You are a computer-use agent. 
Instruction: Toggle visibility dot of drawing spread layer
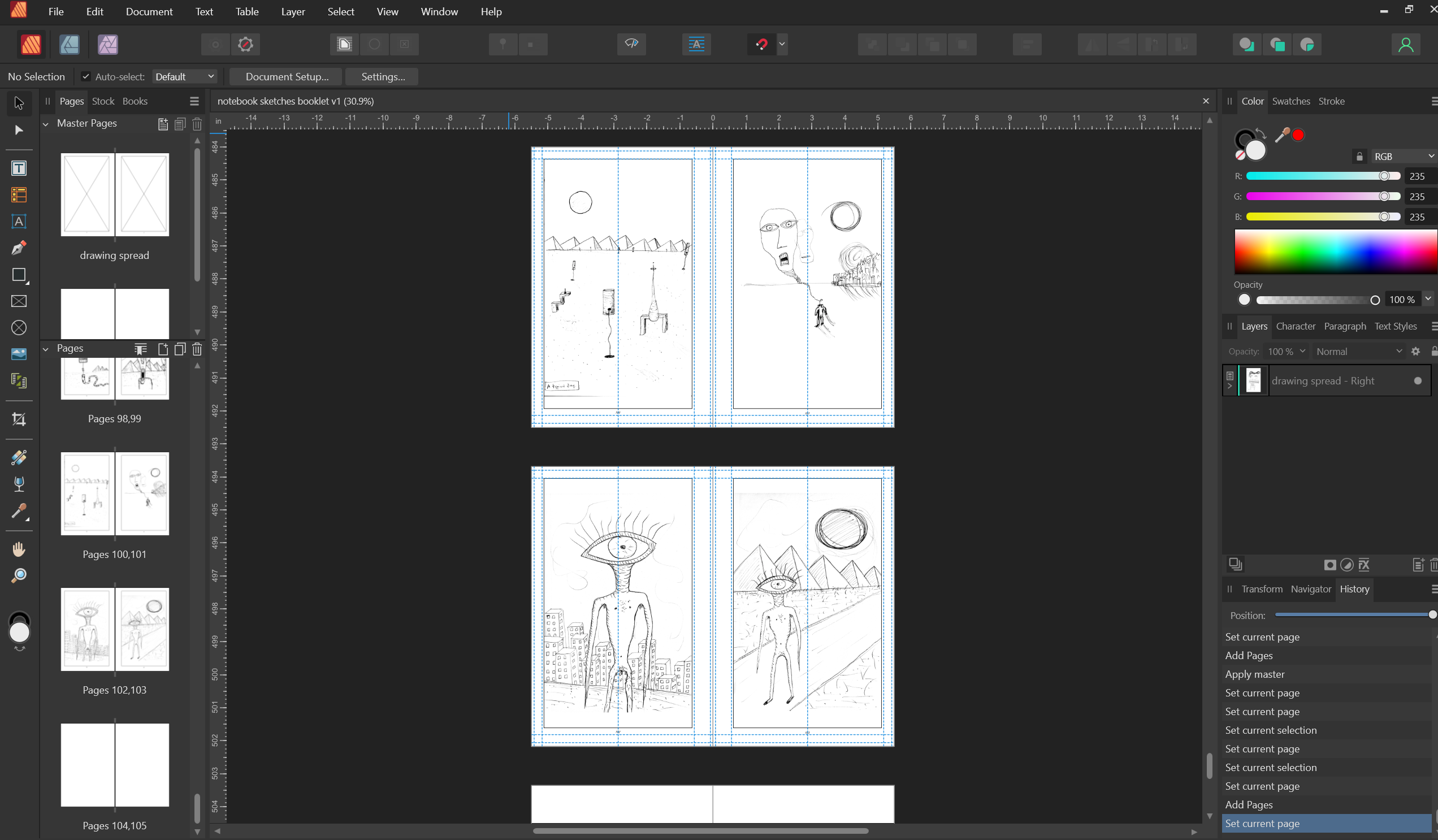click(1418, 380)
